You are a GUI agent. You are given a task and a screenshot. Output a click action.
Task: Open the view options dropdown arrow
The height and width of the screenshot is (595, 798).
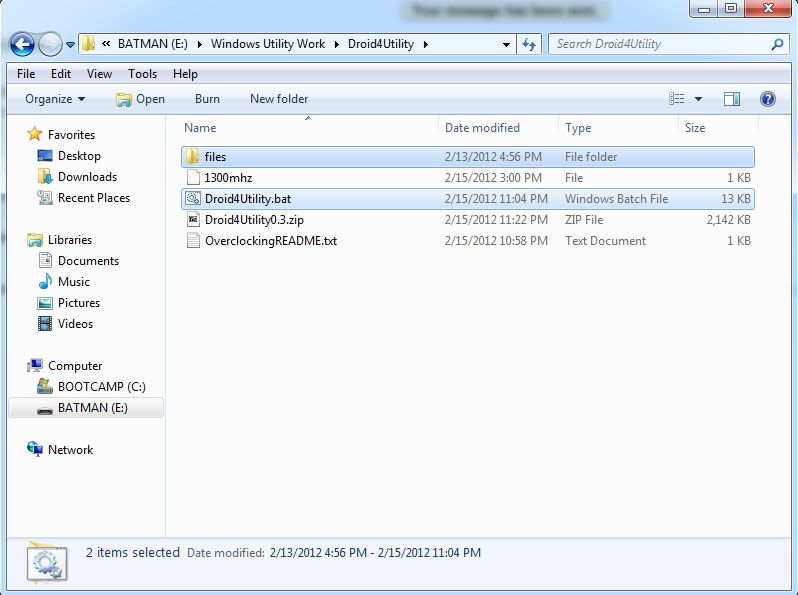[x=698, y=99]
